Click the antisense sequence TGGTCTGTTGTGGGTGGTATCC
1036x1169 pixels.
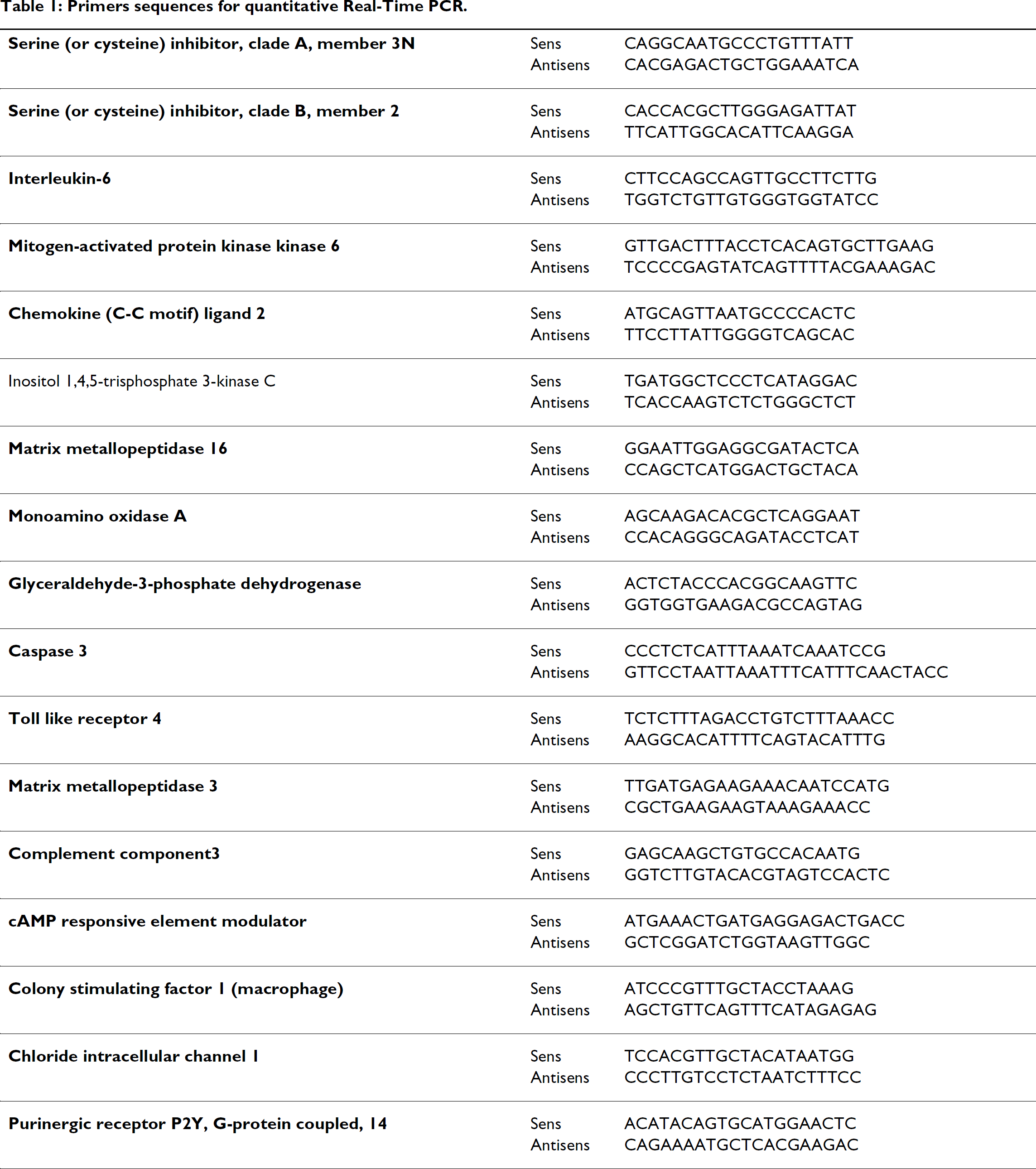tap(751, 200)
